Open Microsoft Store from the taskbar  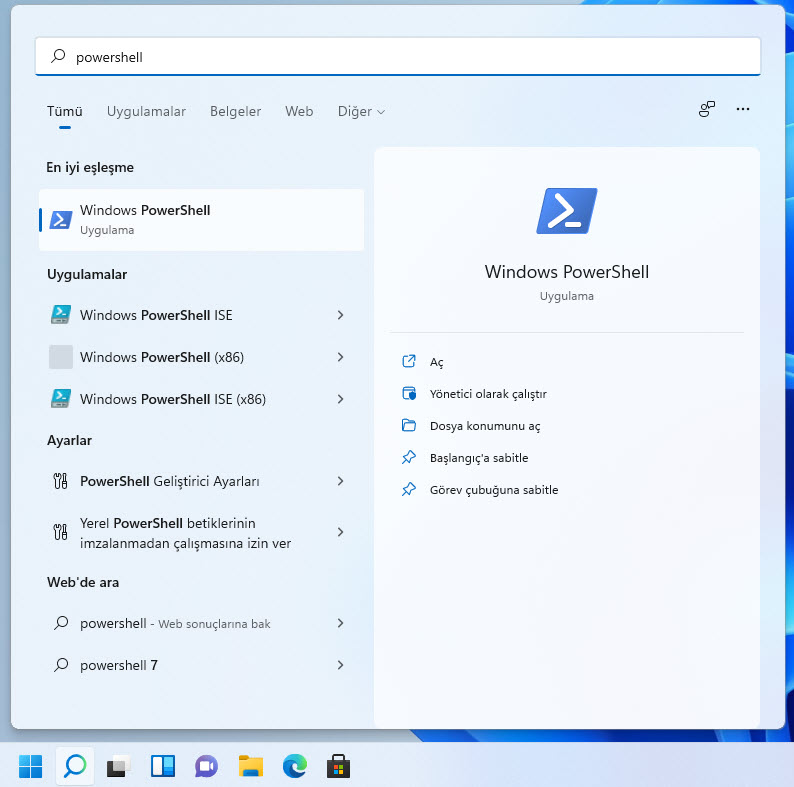coord(338,766)
